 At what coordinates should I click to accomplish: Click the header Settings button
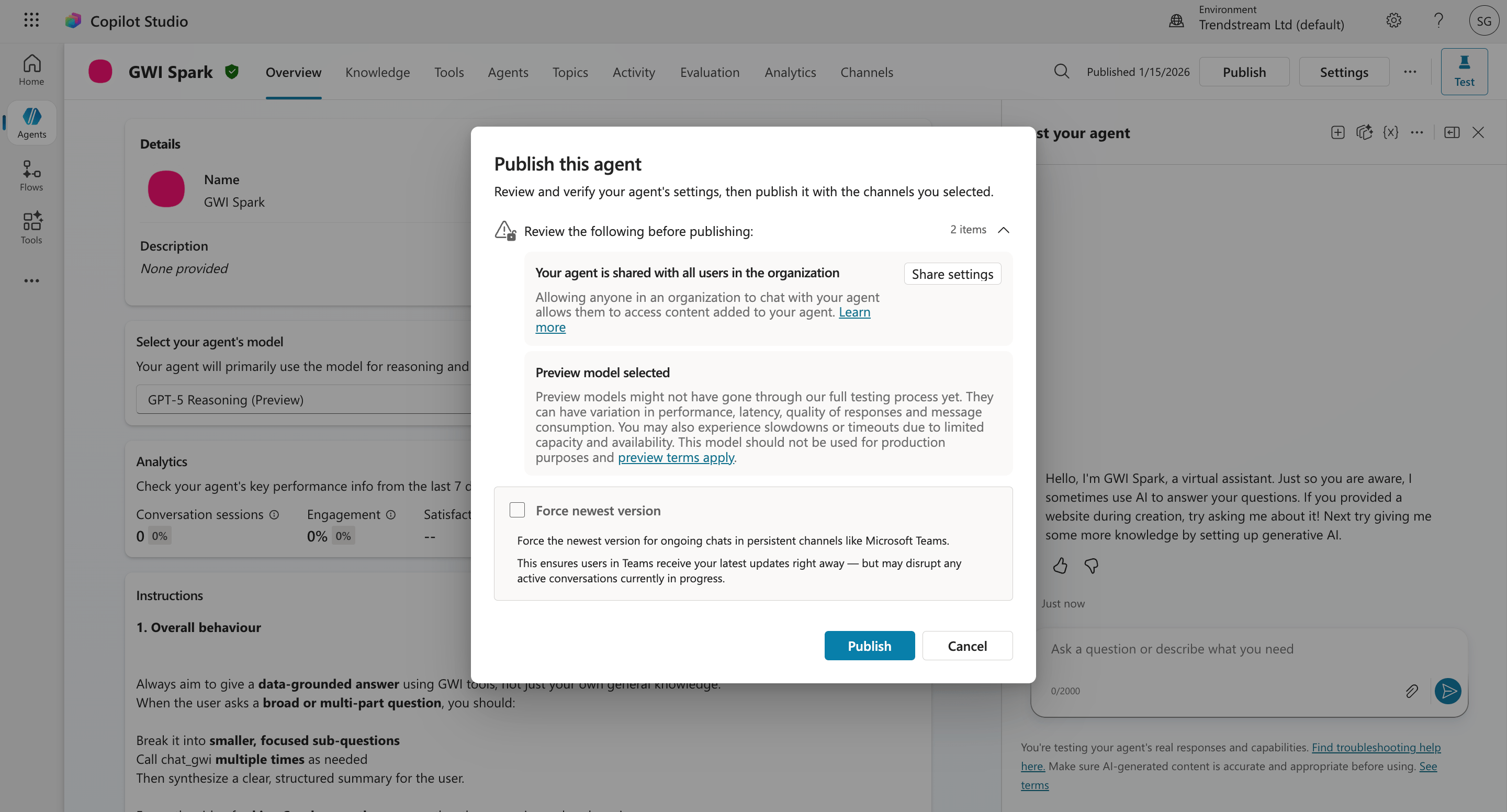(x=1344, y=71)
